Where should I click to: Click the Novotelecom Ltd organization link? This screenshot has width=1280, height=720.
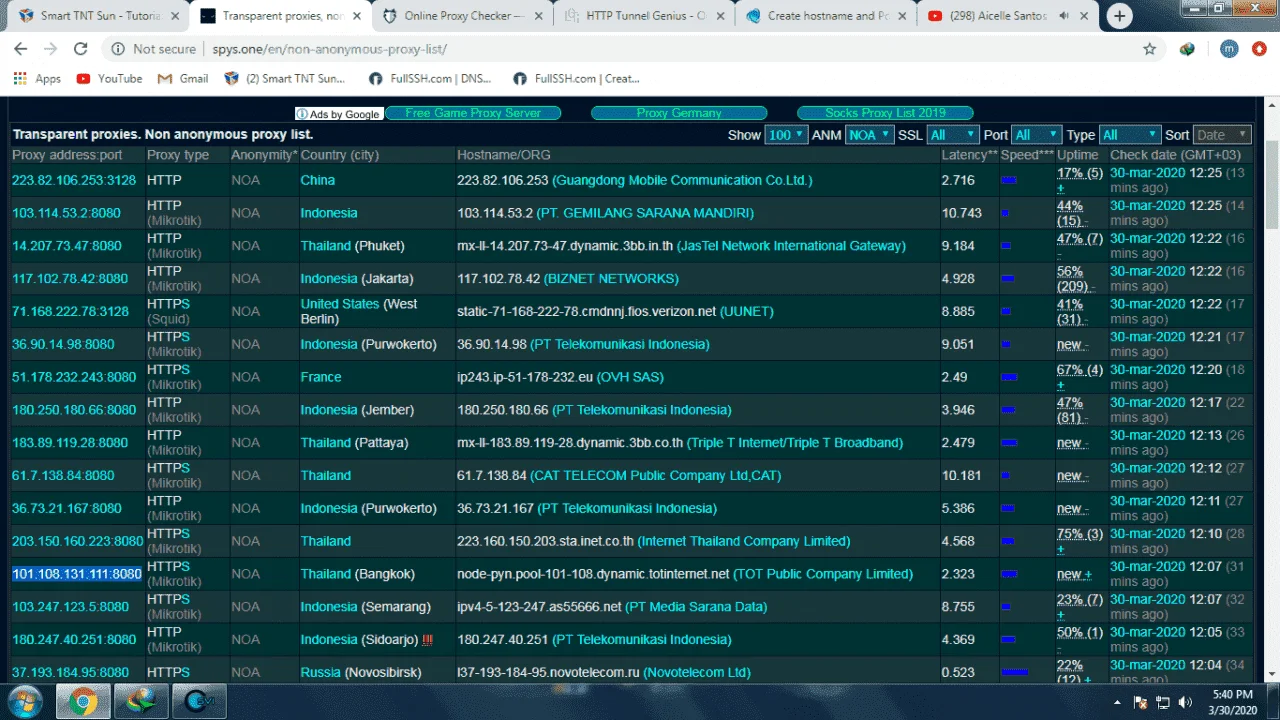[696, 672]
